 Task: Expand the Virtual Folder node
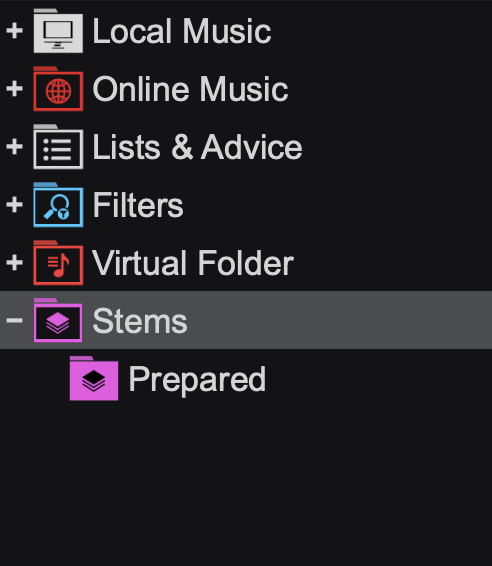point(14,262)
